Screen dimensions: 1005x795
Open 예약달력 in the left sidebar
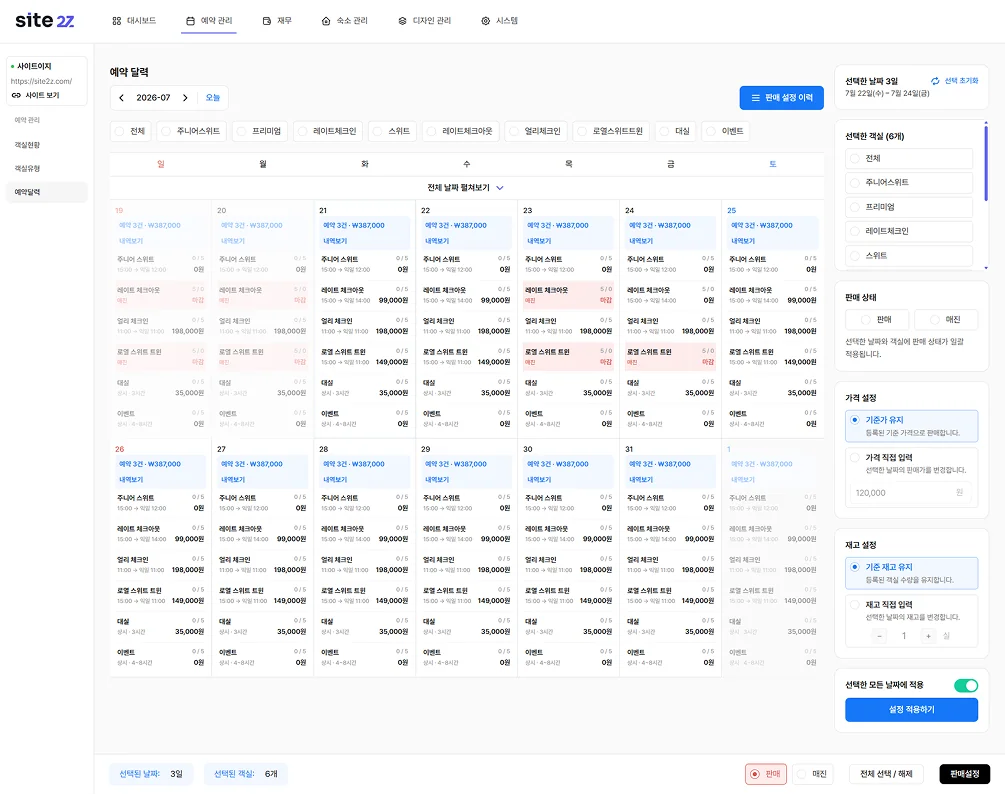pos(46,192)
